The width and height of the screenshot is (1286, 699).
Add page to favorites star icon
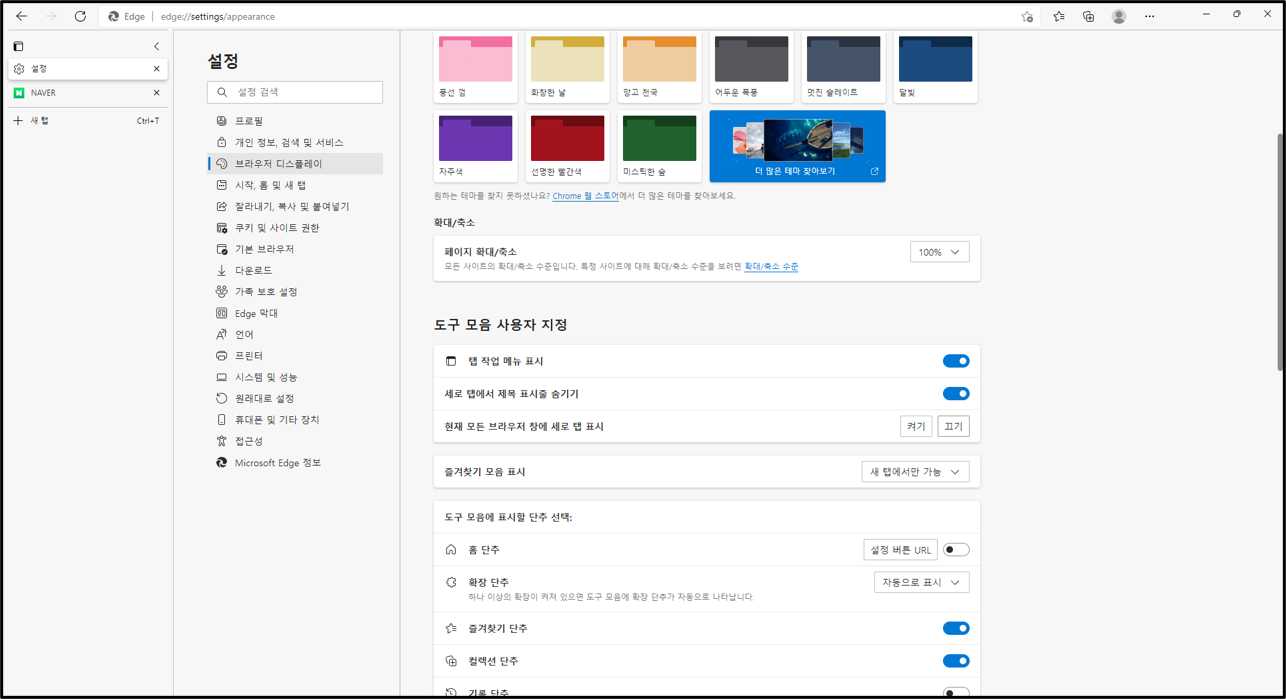[1027, 17]
